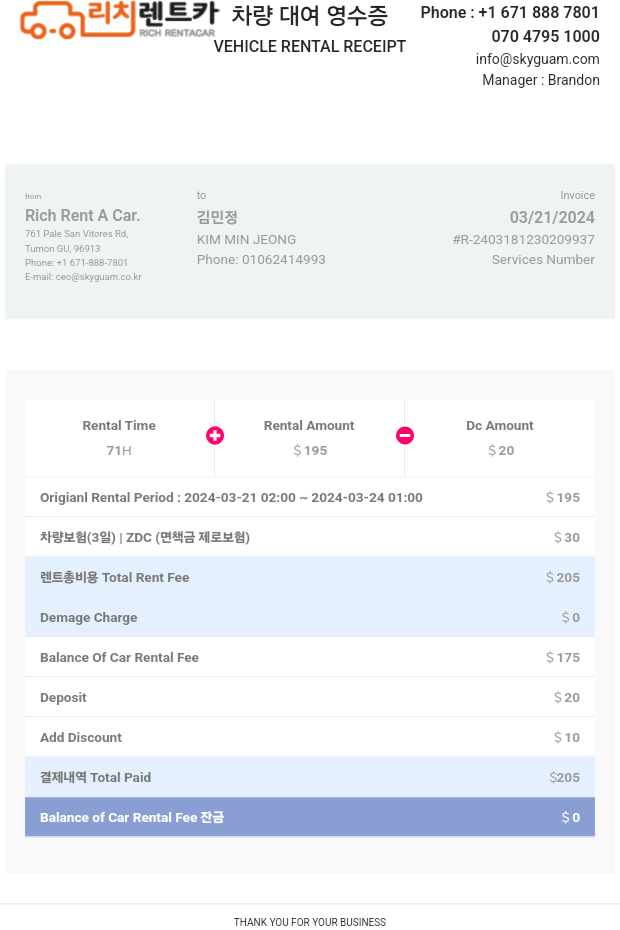Click customer phone 01062414993
The width and height of the screenshot is (620, 930).
coord(284,260)
